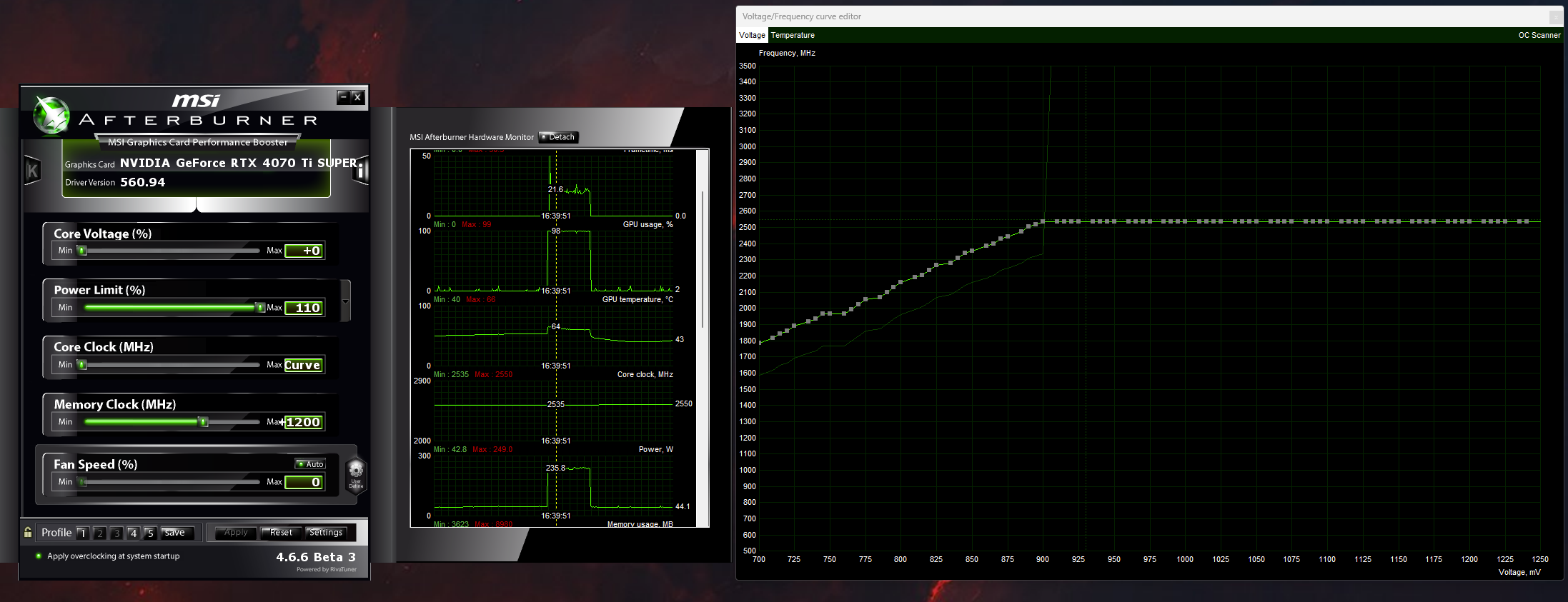The height and width of the screenshot is (602, 1568).
Task: Switch to the Temperature tab
Action: [x=793, y=35]
